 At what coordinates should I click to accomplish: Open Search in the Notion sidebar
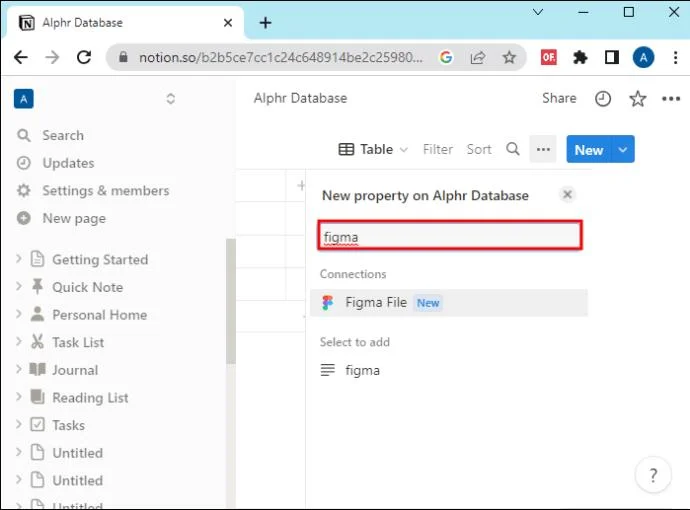coord(63,136)
